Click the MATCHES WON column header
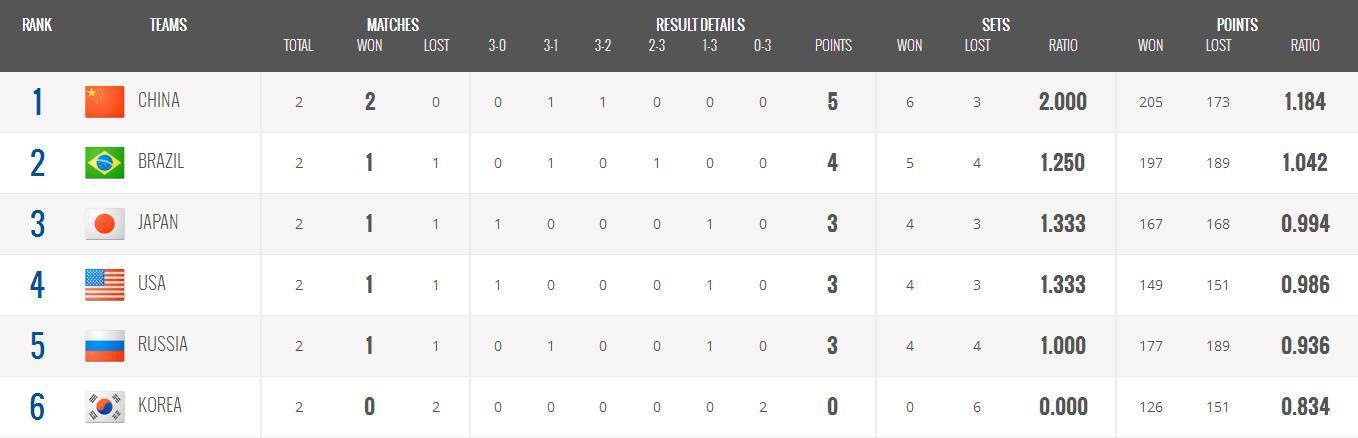Image resolution: width=1358 pixels, height=438 pixels. click(369, 45)
